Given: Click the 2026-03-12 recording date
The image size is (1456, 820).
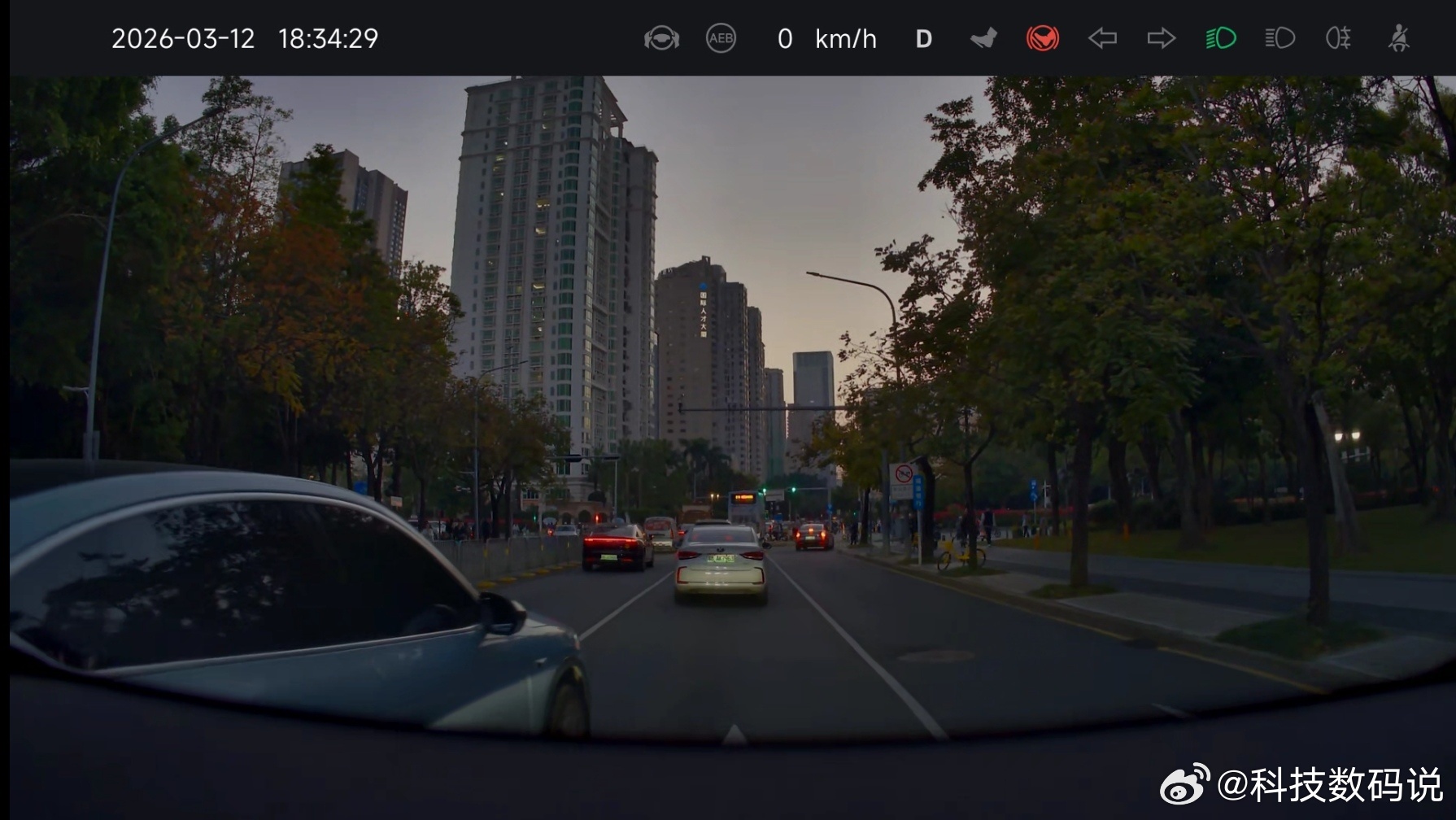Looking at the screenshot, I should (x=183, y=39).
